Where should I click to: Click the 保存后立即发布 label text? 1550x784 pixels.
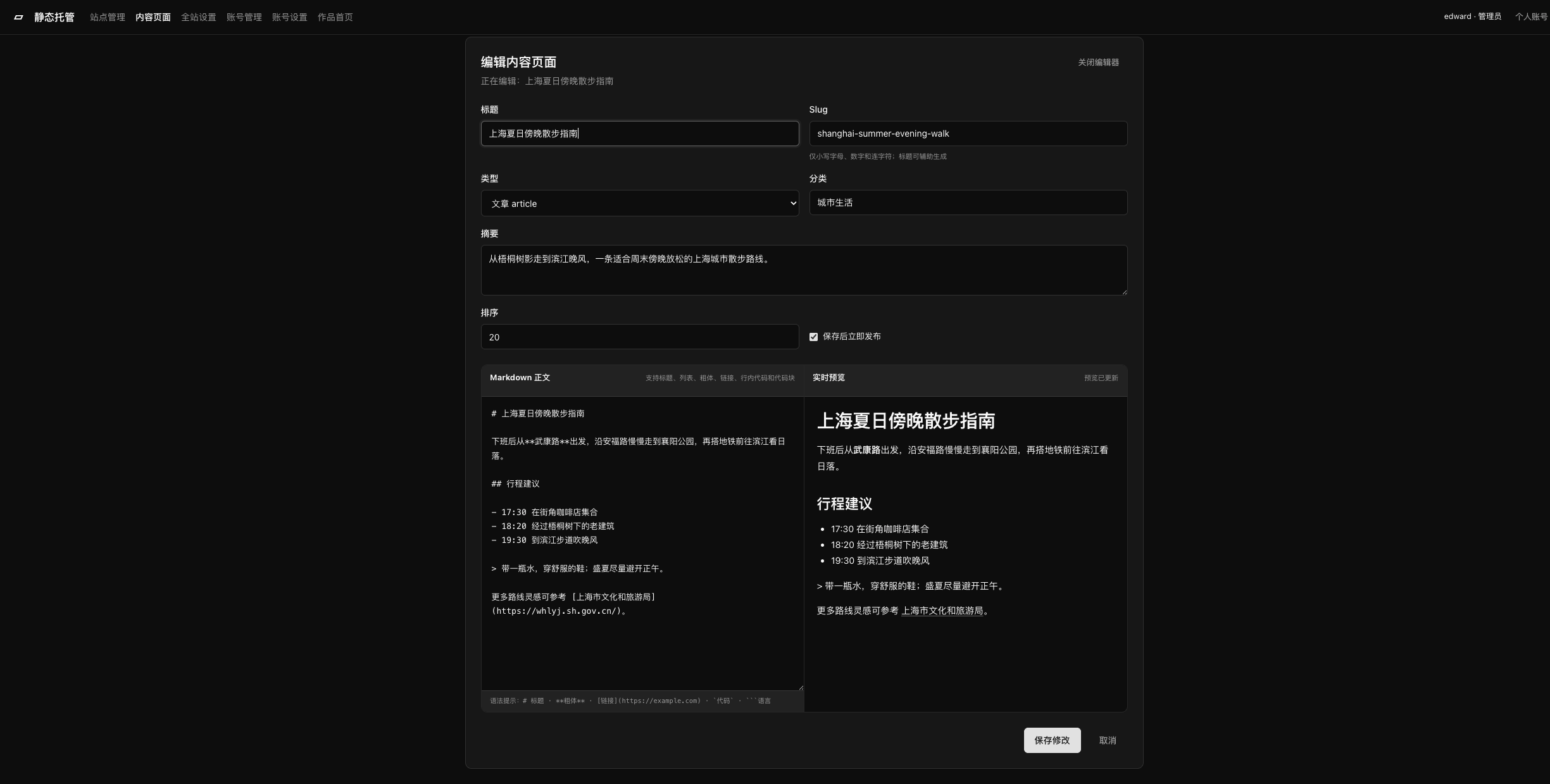(x=852, y=337)
